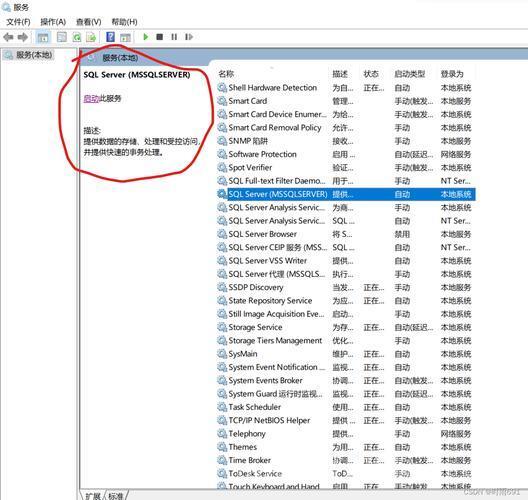Open the 文件(F) menu

[x=18, y=22]
